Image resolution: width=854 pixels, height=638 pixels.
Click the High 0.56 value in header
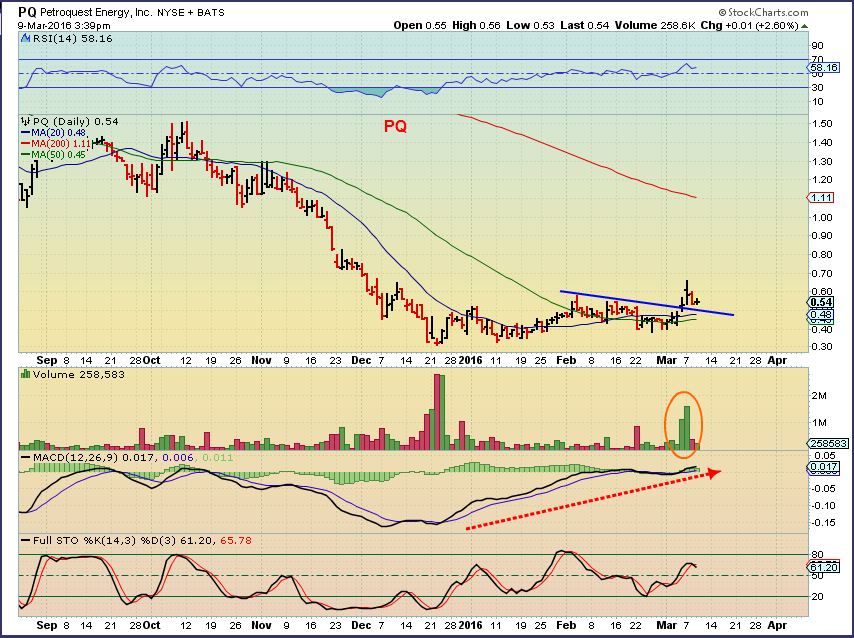point(476,25)
